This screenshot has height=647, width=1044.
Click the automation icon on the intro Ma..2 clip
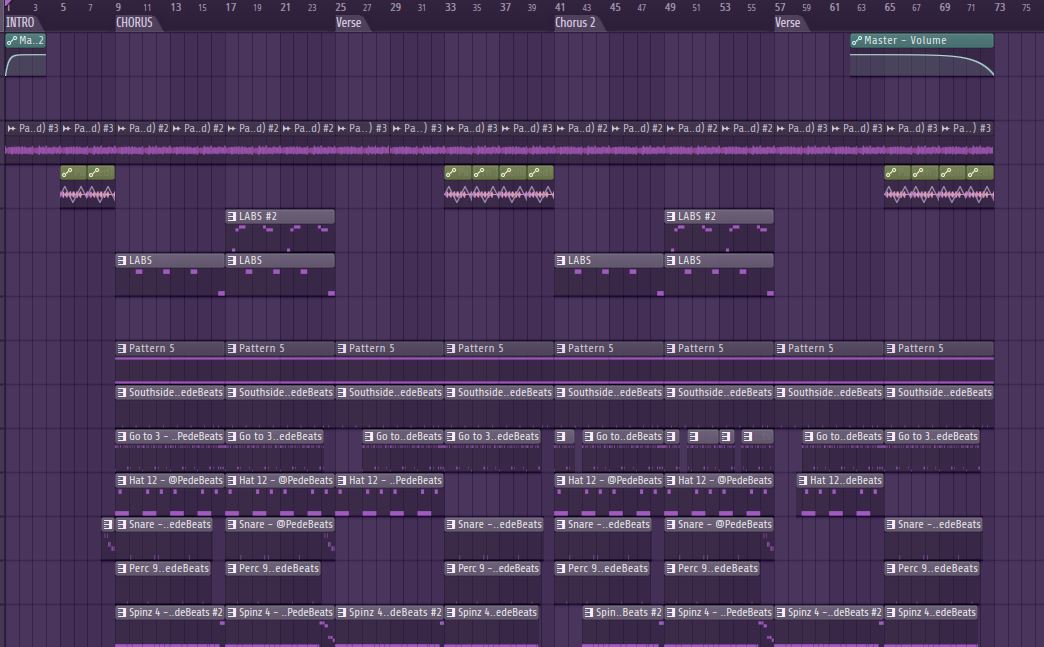tap(10, 41)
